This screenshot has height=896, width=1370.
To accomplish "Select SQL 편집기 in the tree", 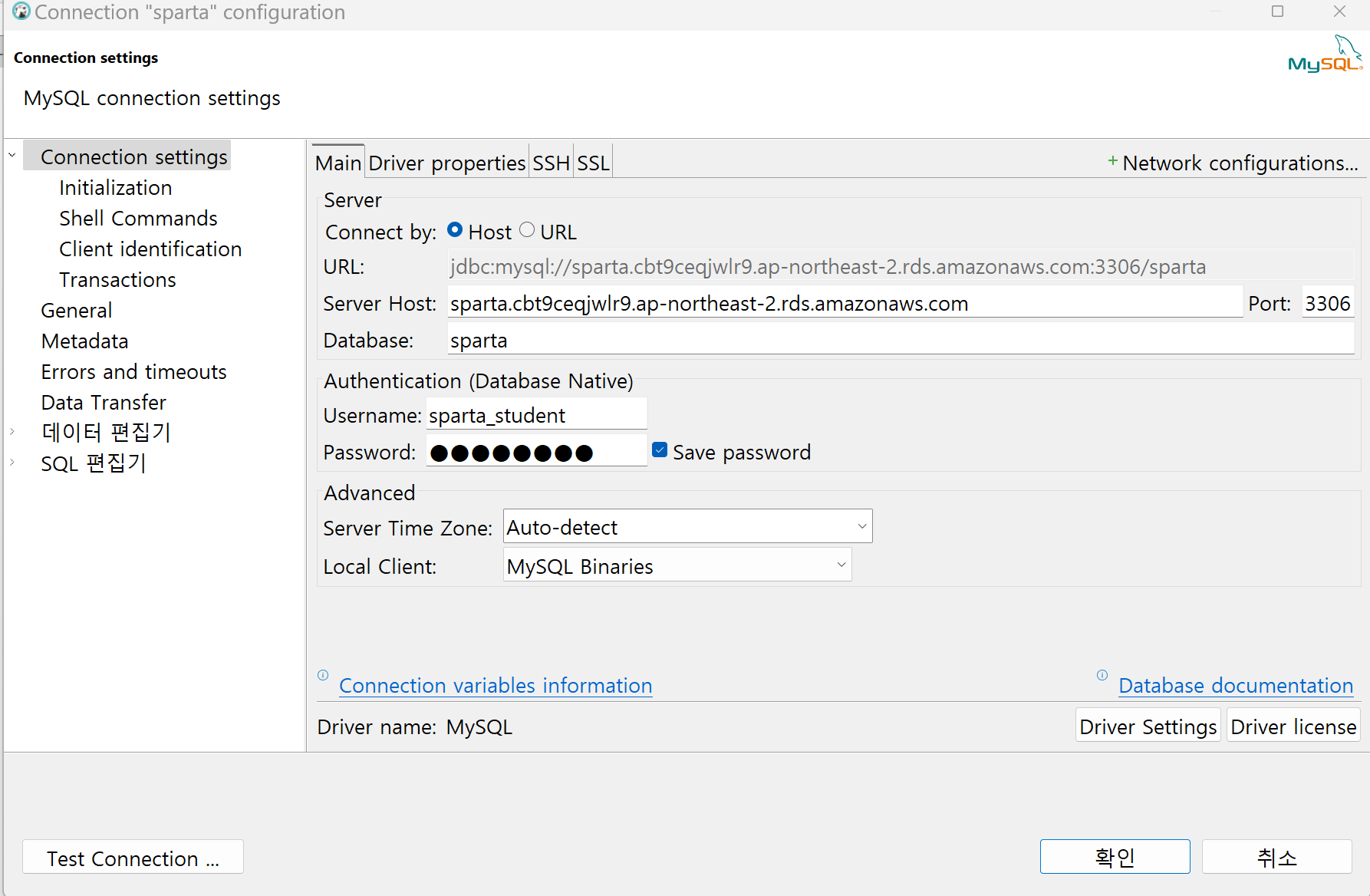I will click(93, 463).
